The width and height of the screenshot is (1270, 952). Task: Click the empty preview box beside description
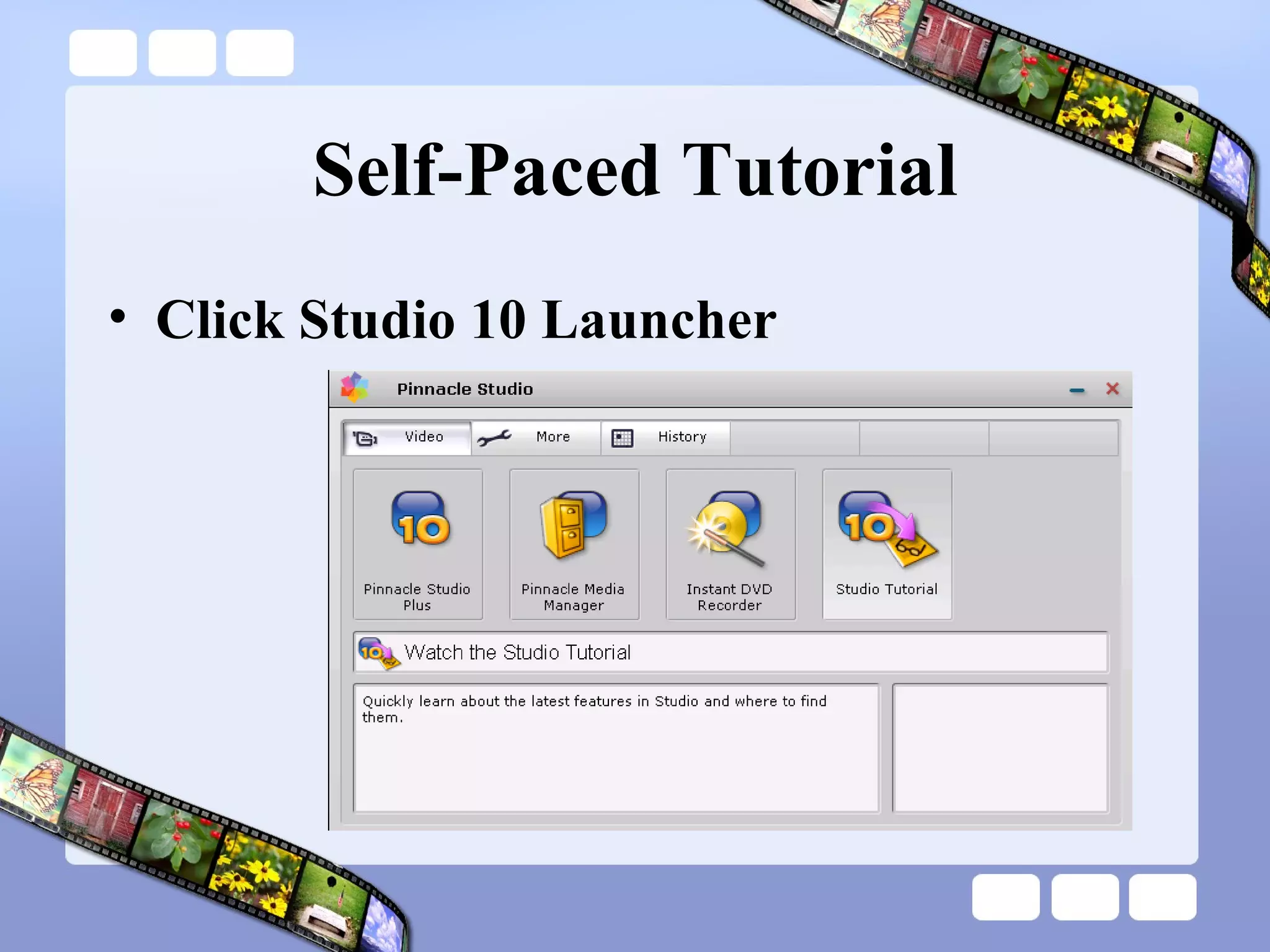tap(1000, 748)
